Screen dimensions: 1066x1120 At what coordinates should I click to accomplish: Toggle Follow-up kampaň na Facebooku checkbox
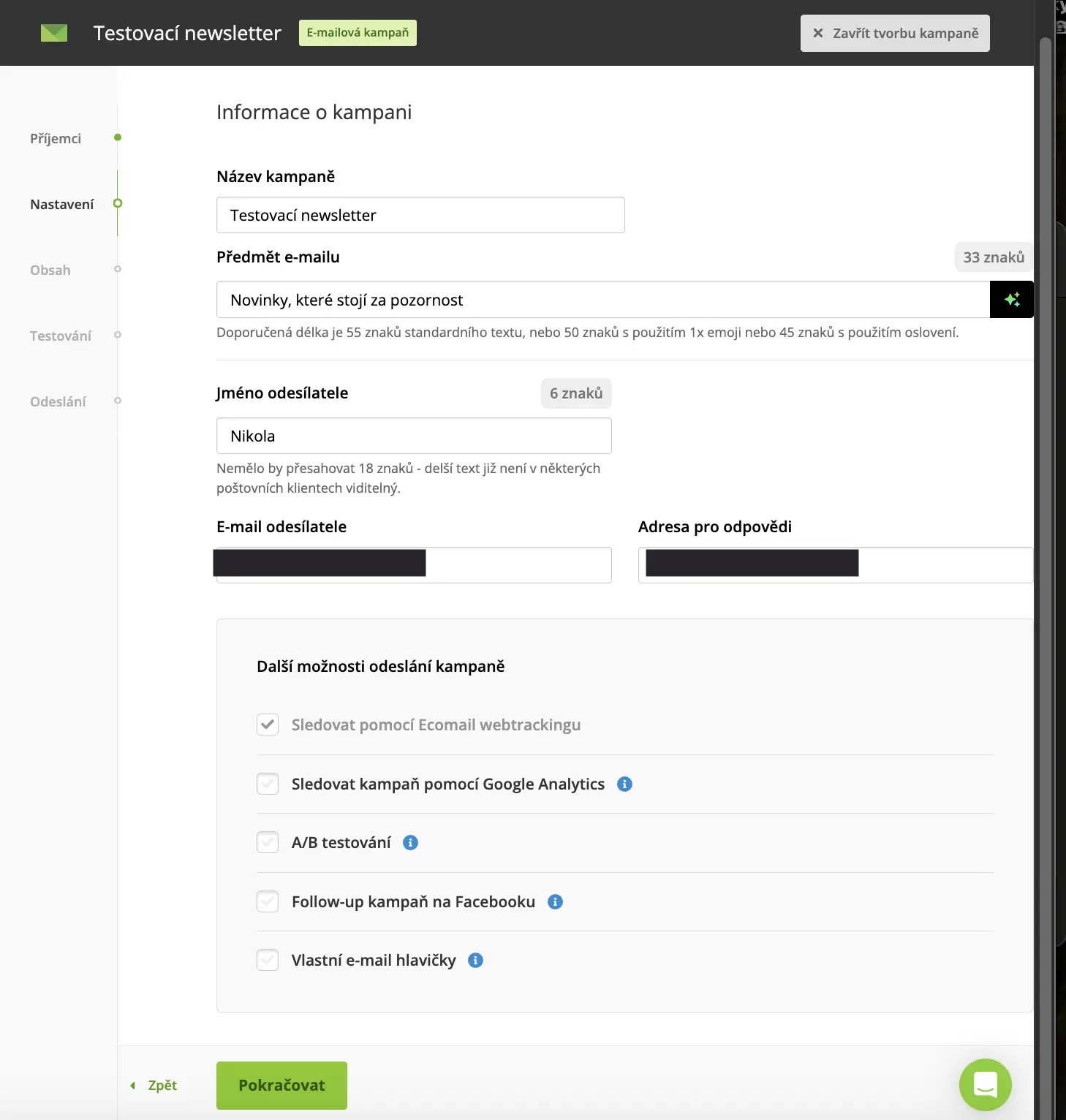click(x=268, y=901)
